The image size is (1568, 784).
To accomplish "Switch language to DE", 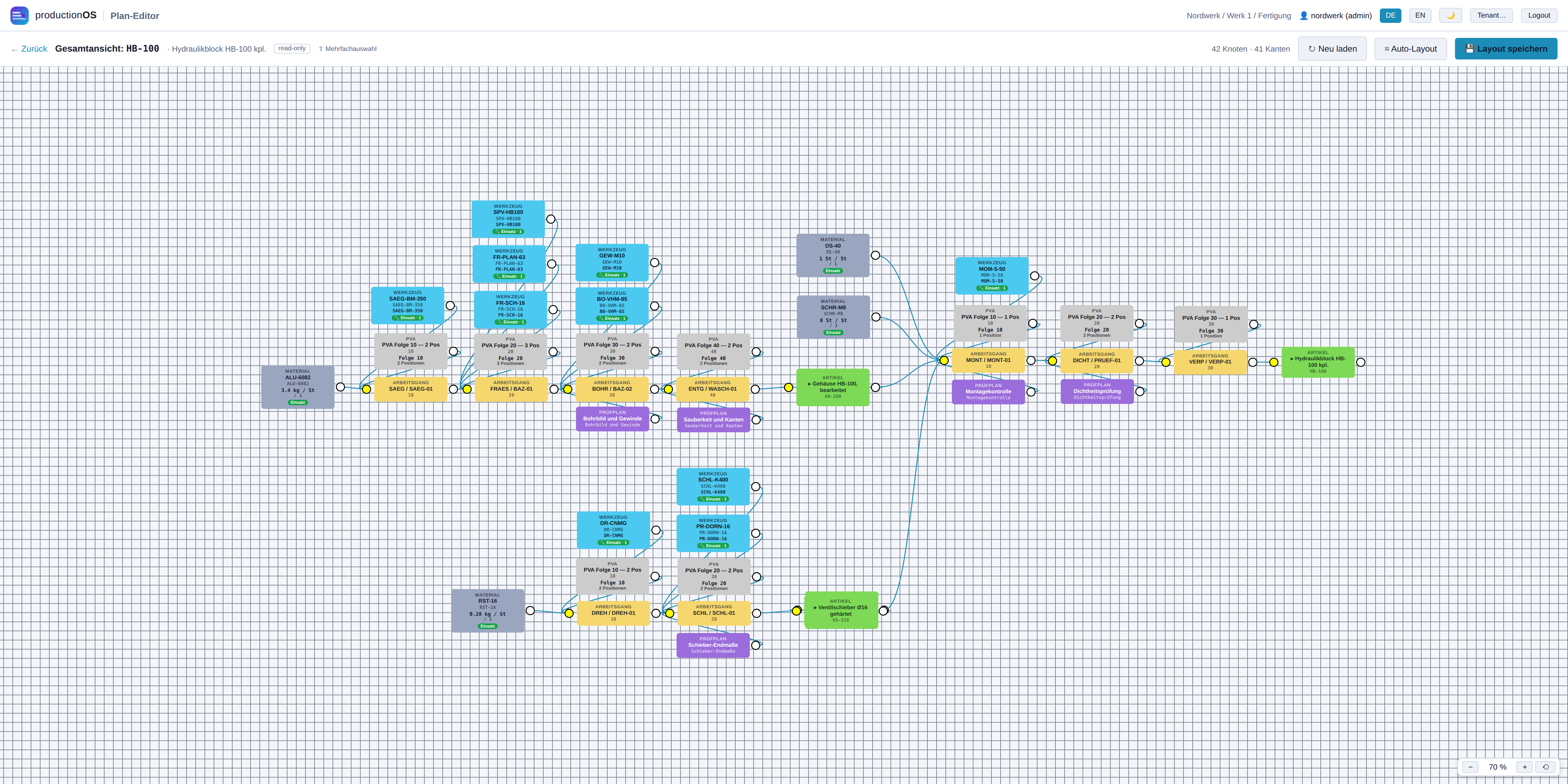I will click(x=1390, y=15).
